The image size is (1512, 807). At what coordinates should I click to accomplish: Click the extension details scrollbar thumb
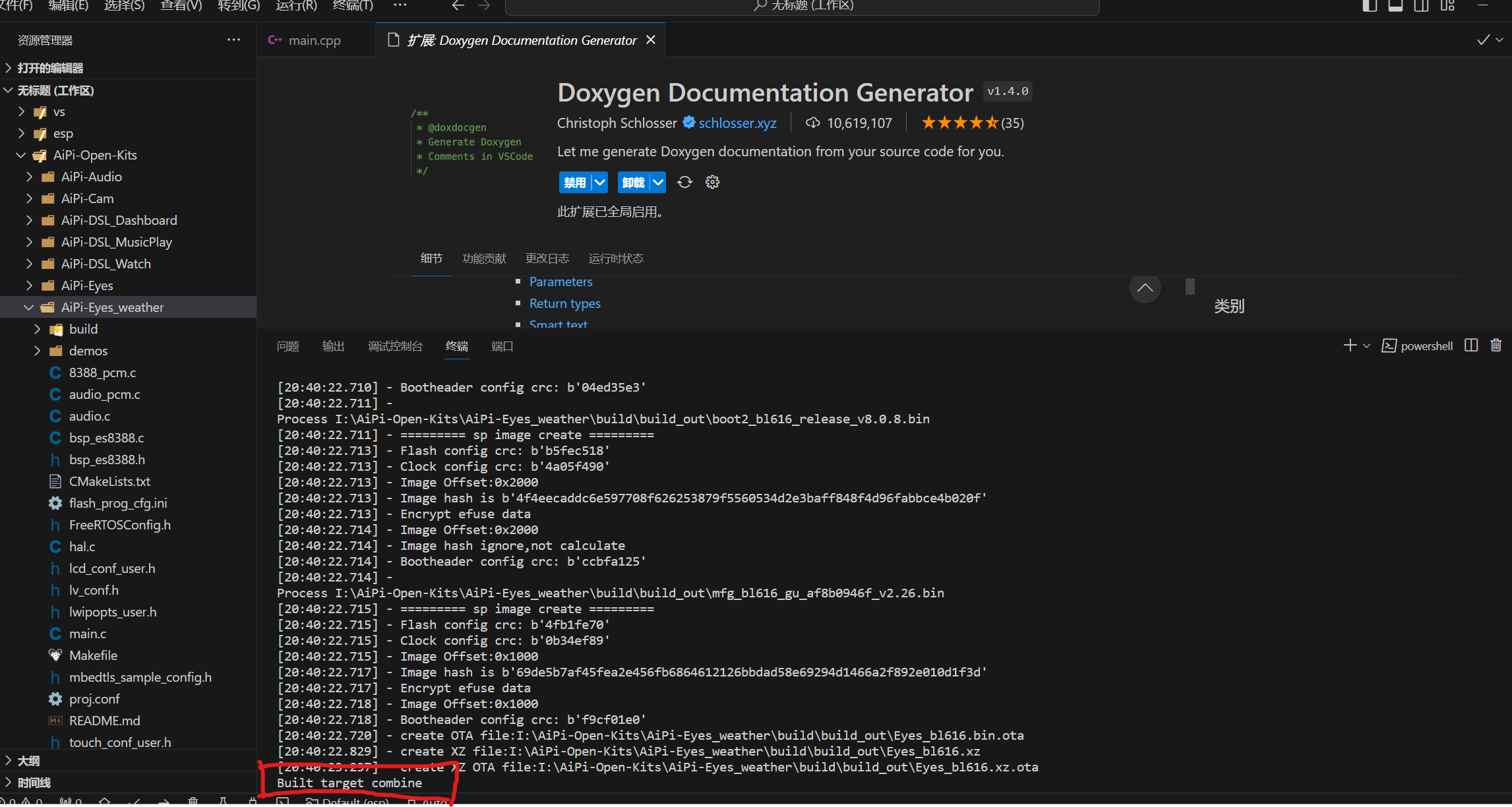pyautogui.click(x=1190, y=286)
